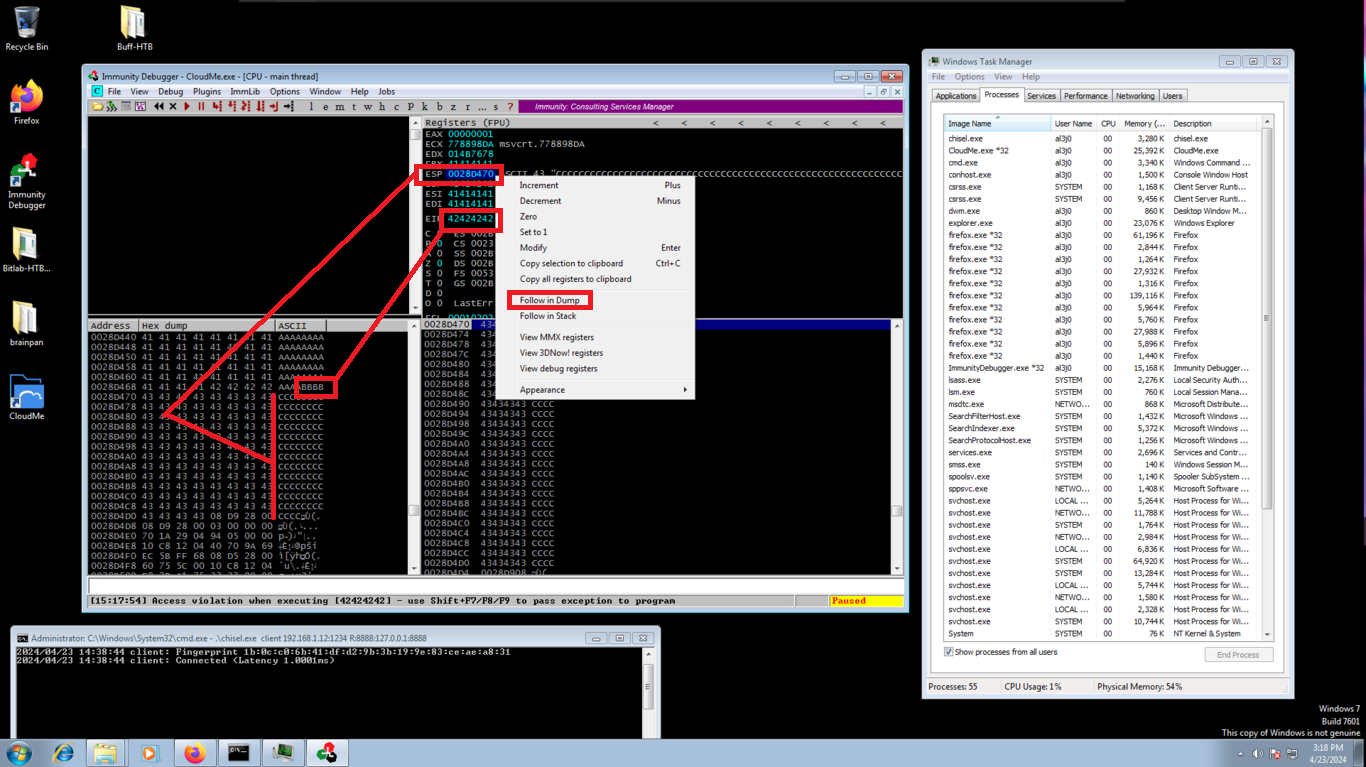Click the Step into toolbar icon

click(x=216, y=106)
